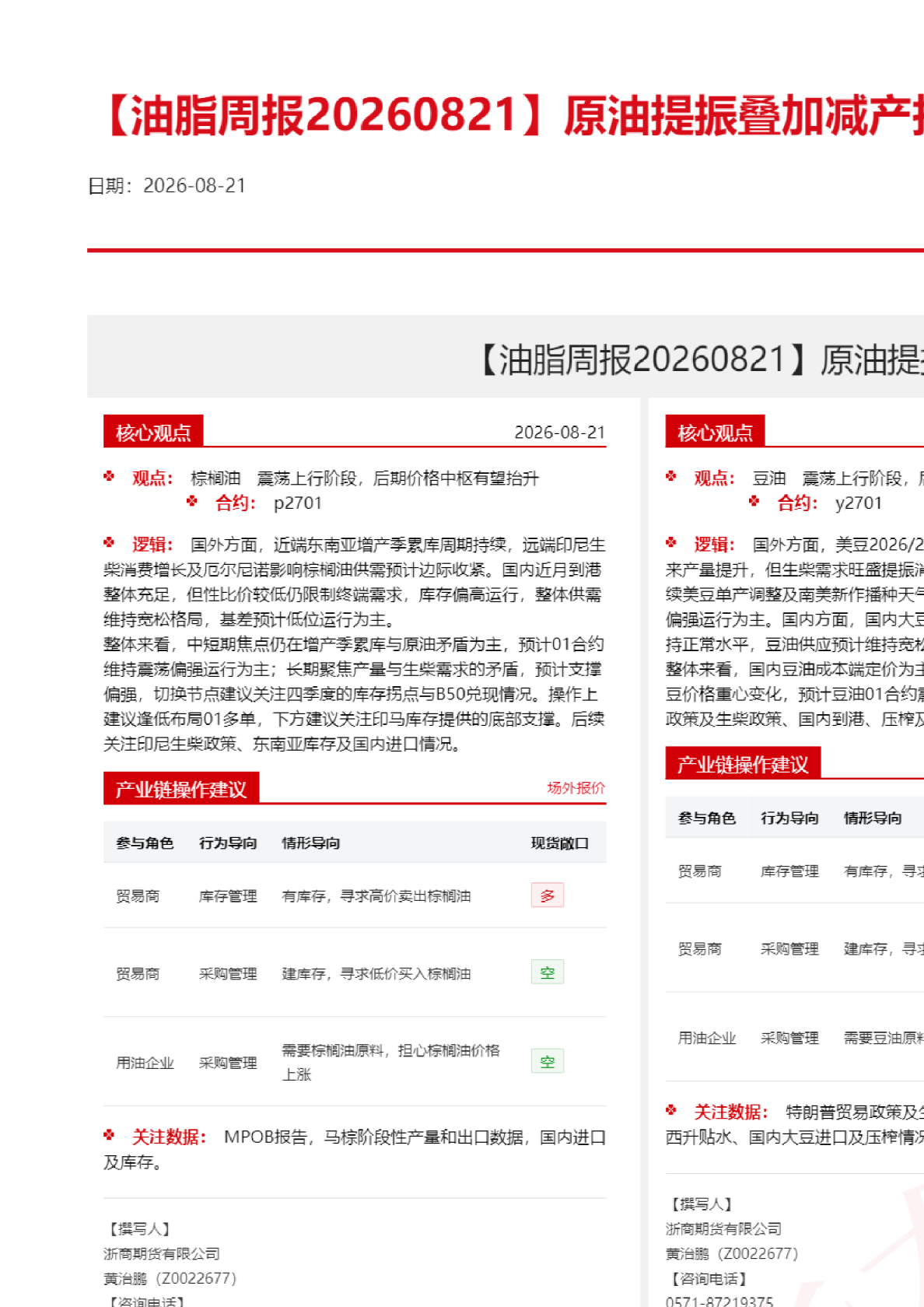Open the 场外报价 link
The image size is (924, 1307).
click(576, 788)
